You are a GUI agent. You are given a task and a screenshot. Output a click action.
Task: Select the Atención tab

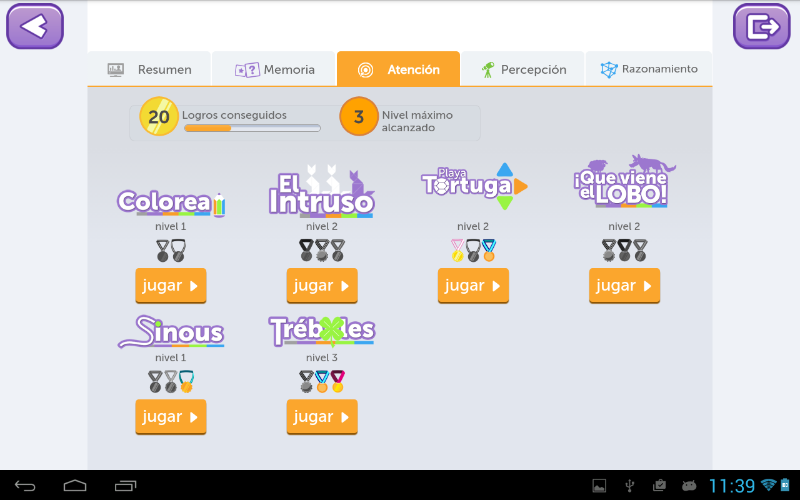coord(398,69)
